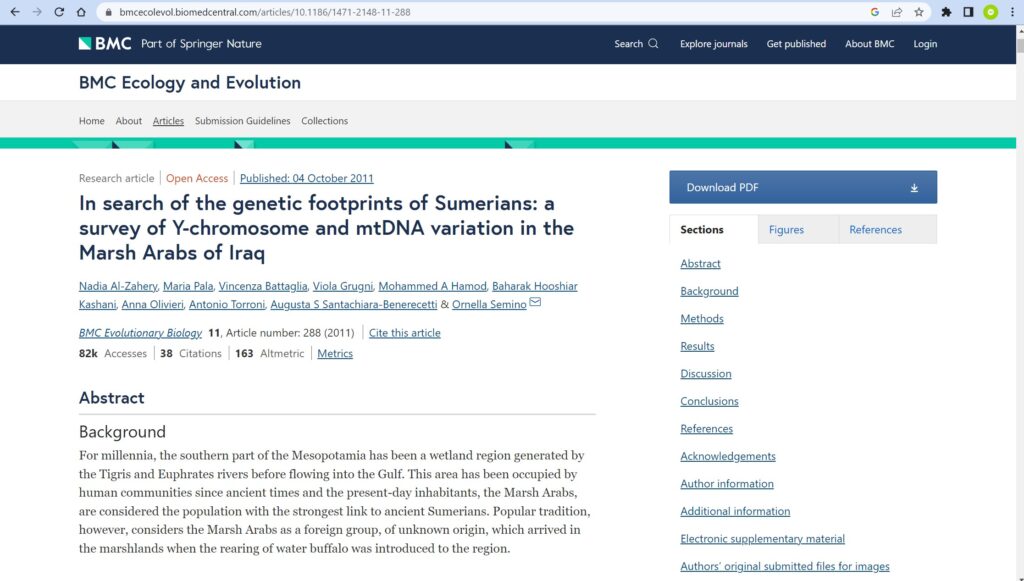1024x581 pixels.
Task: Open the Metrics link
Action: point(335,354)
